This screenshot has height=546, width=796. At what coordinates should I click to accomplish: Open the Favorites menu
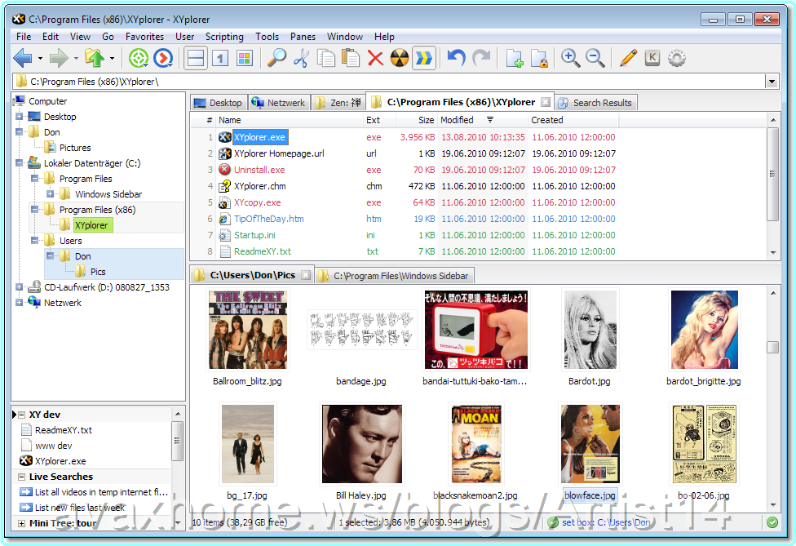[145, 37]
